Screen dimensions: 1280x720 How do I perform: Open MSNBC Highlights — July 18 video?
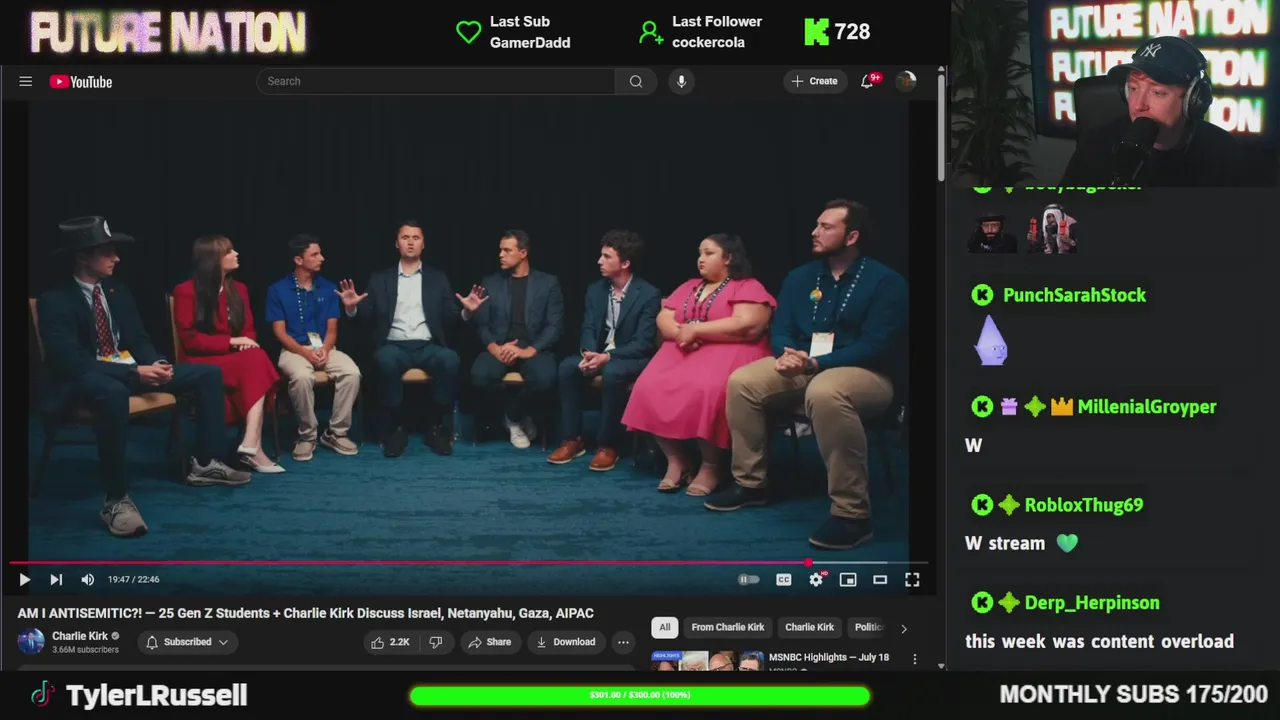point(829,657)
